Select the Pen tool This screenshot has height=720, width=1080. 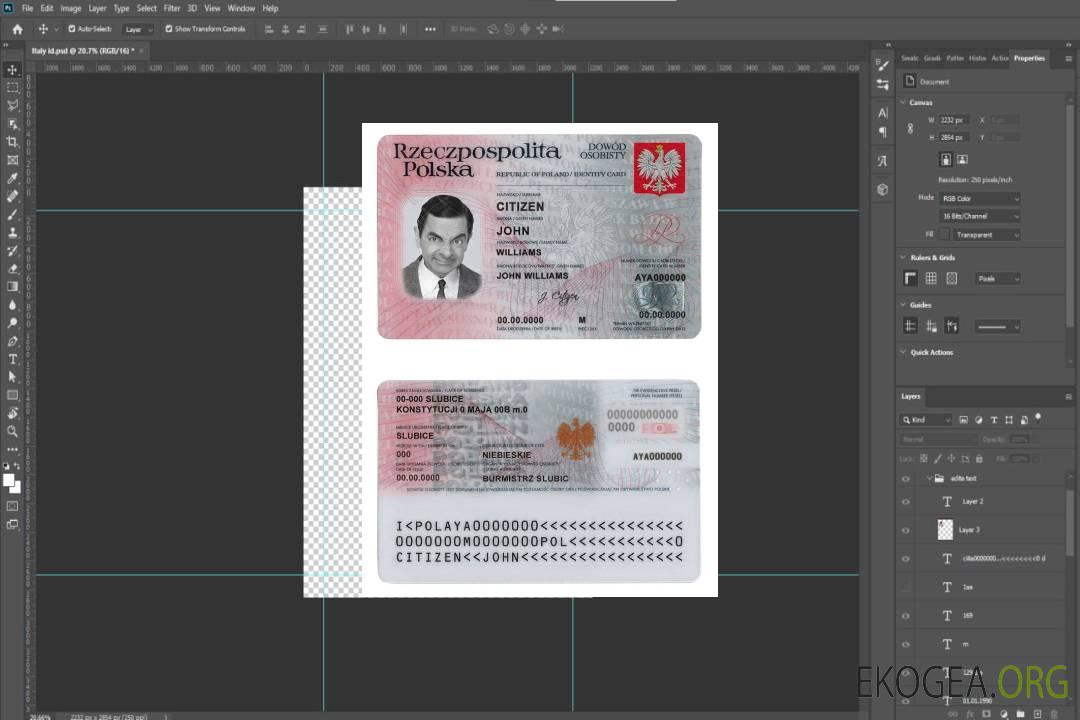(12, 341)
